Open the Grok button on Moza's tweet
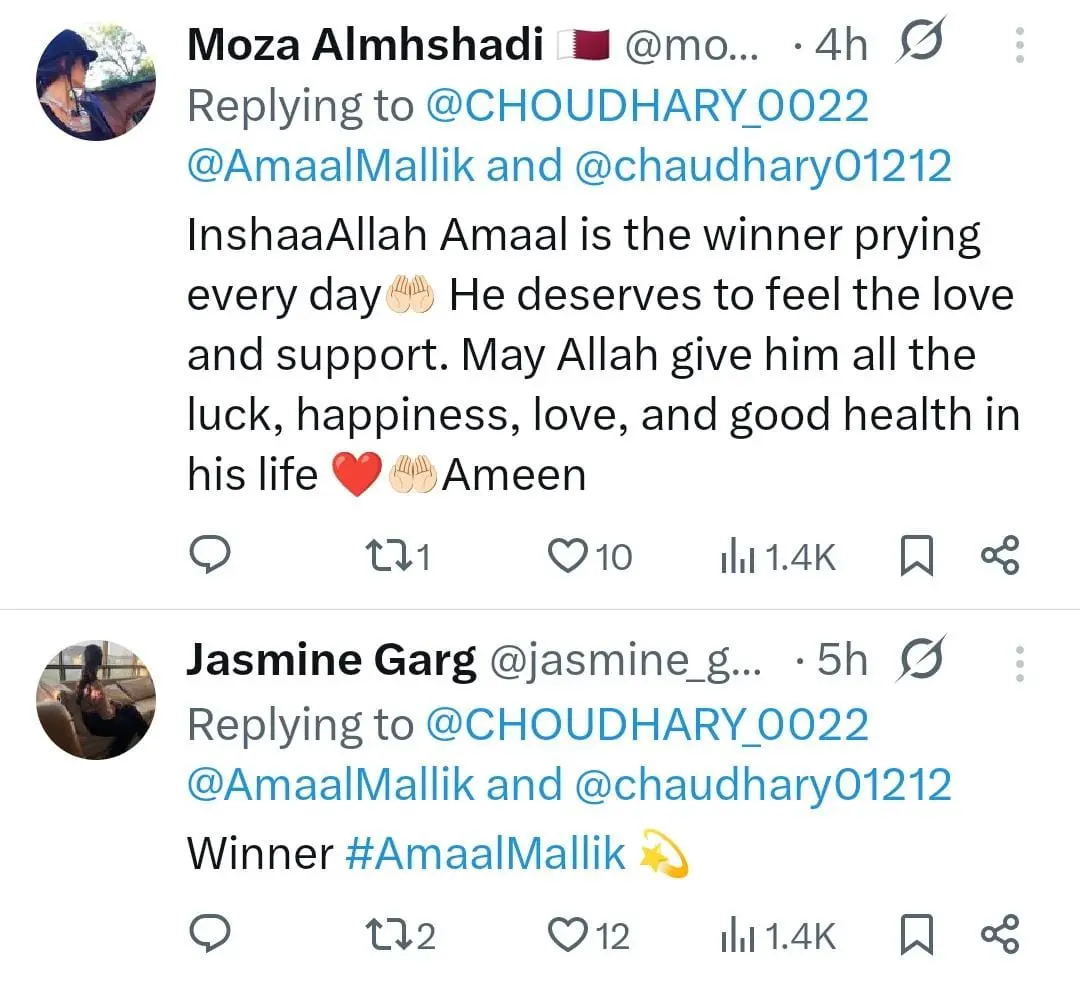 coord(920,44)
